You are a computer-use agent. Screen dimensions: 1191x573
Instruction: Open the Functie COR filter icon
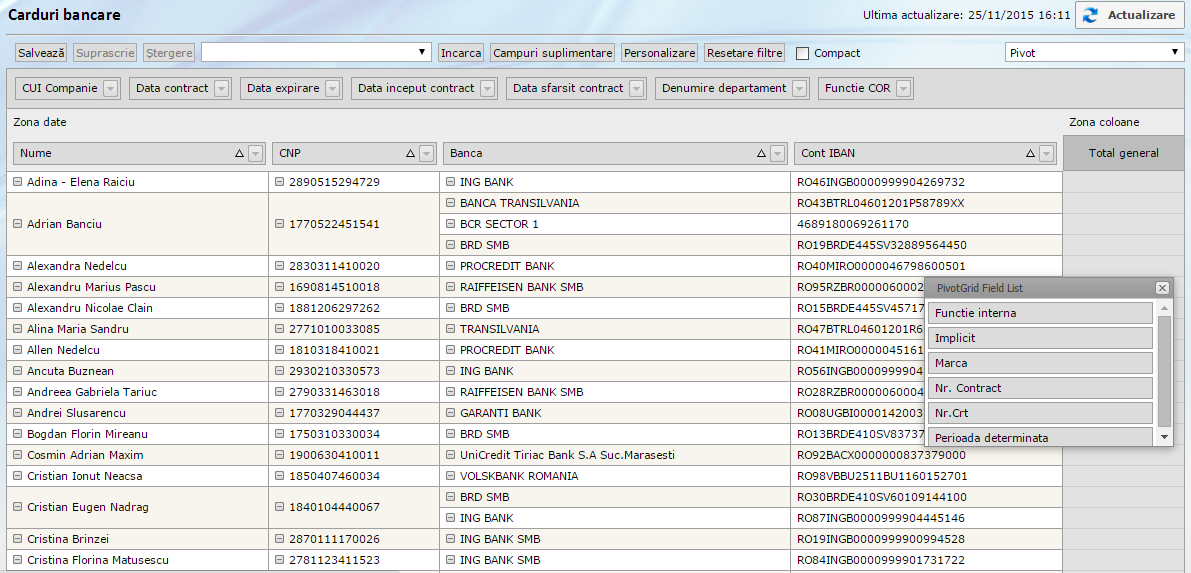[904, 89]
